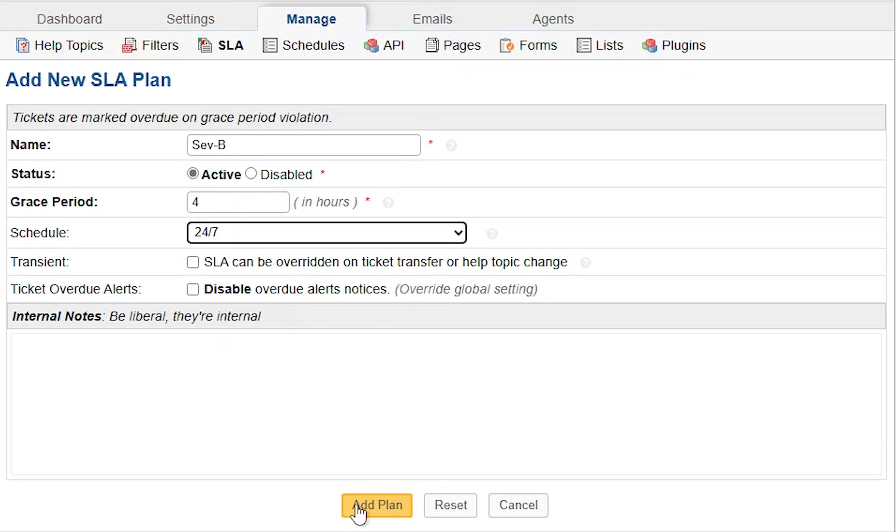Check Disable overdue alerts notices box
Viewport: 896px width, 532px height.
193,289
